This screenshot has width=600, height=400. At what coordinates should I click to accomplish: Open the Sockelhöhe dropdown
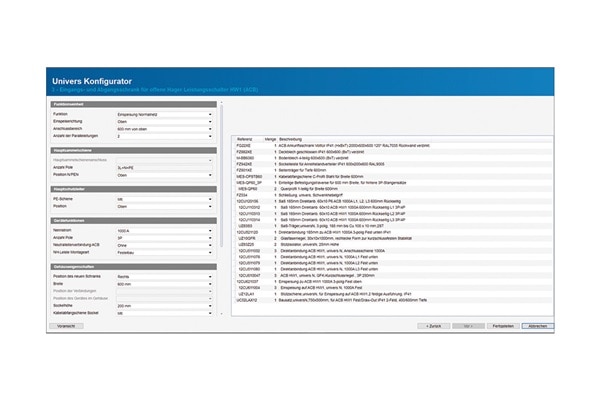(164, 305)
